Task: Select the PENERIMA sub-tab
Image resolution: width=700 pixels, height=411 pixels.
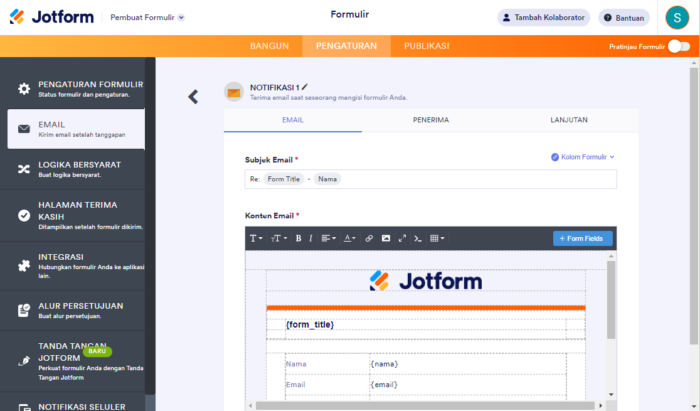Action: [431, 120]
